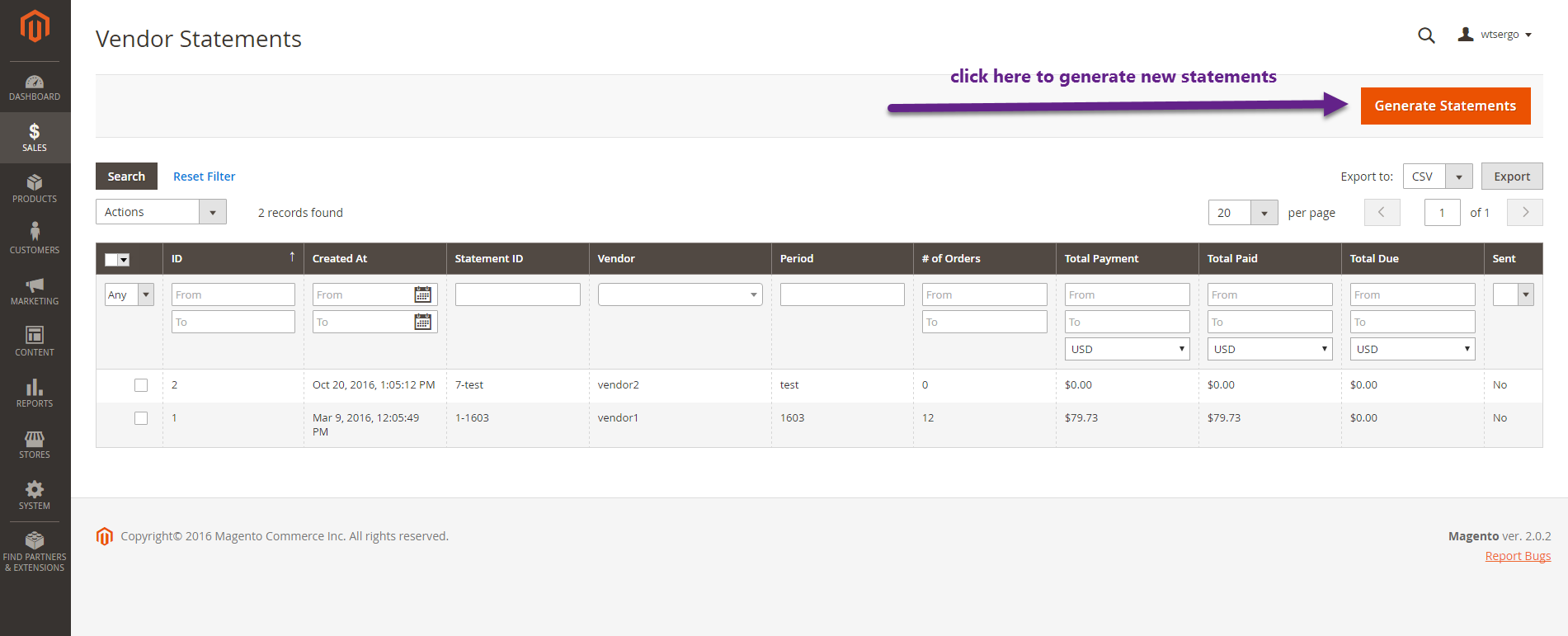Open the Dashboard sidebar item
Image resolution: width=1568 pixels, height=636 pixels.
click(35, 87)
